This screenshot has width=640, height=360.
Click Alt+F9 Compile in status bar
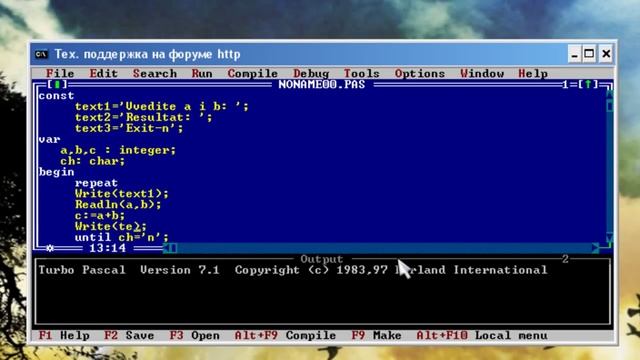[285, 336]
